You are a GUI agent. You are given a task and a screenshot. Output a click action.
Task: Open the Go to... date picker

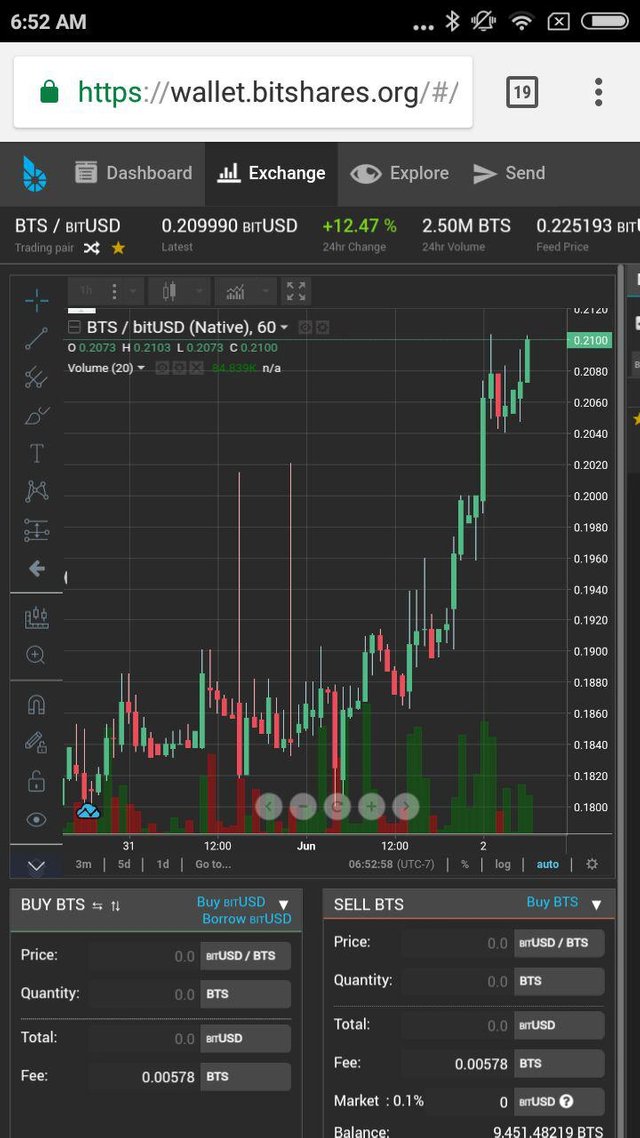(x=213, y=864)
